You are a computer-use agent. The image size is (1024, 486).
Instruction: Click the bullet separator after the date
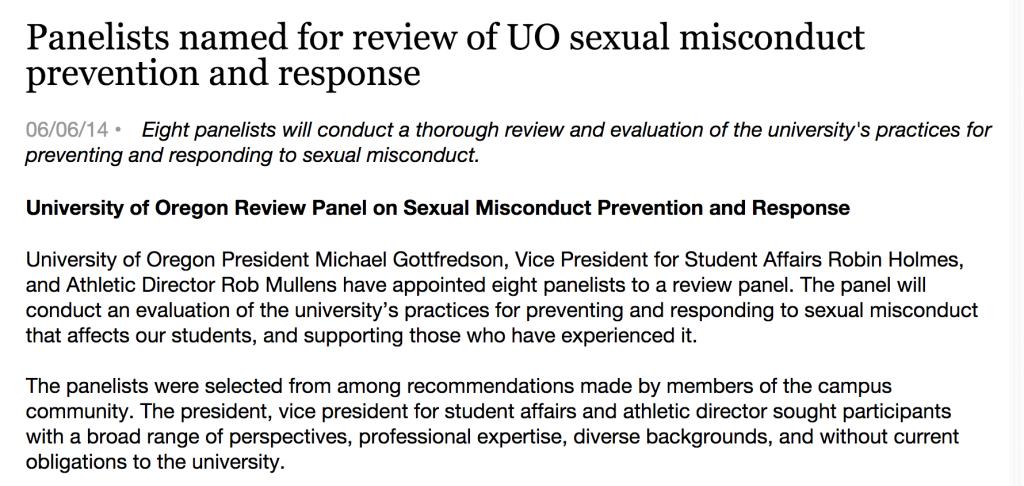(x=118, y=130)
